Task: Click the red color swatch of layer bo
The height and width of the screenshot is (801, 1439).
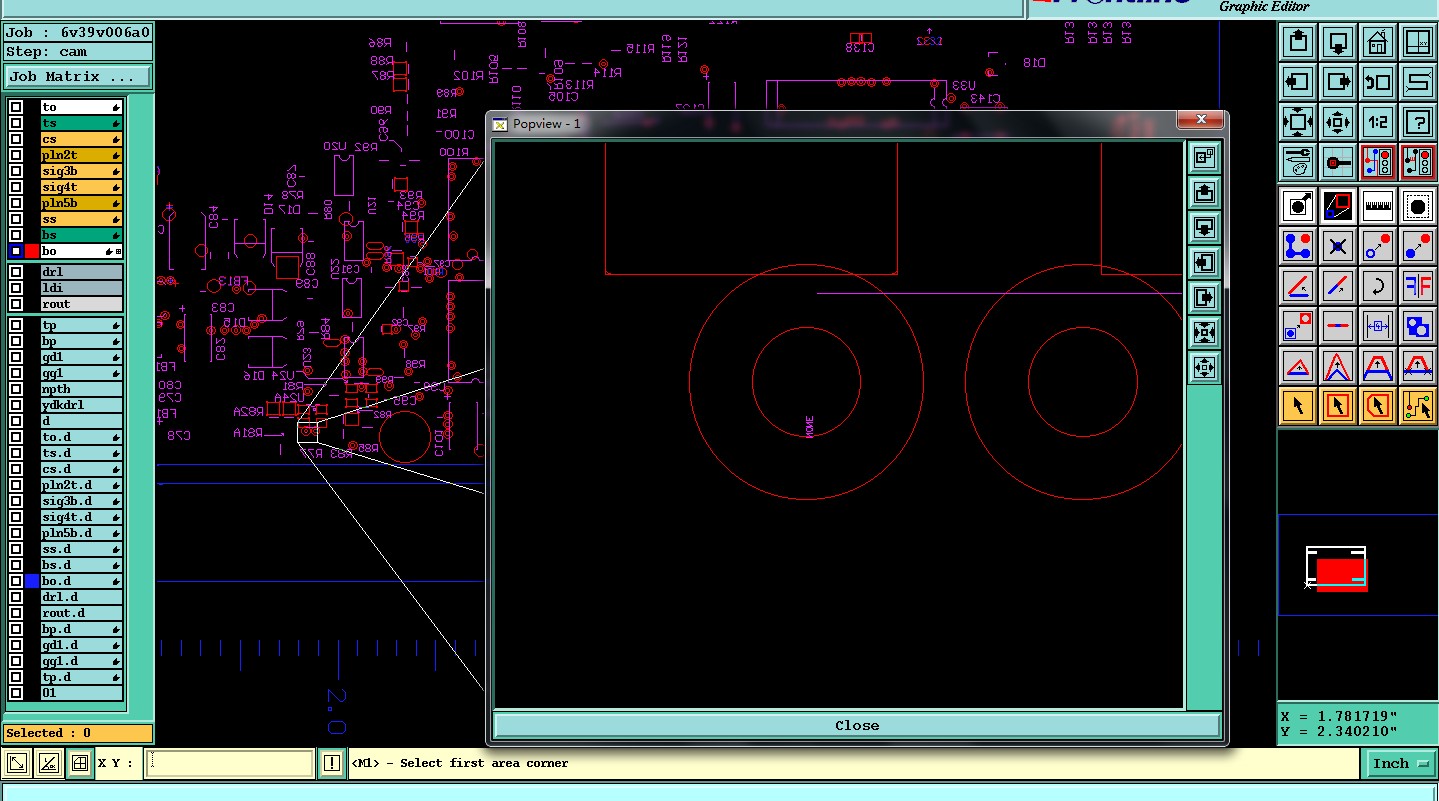Action: (x=32, y=251)
